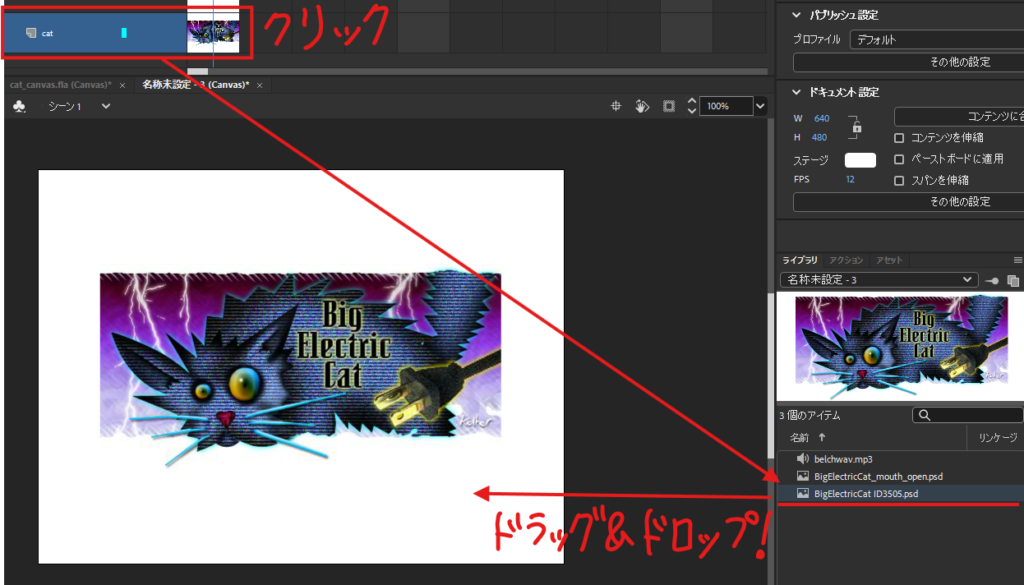The height and width of the screenshot is (585, 1024).
Task: Click the white ステージ color swatch
Action: tap(860, 160)
